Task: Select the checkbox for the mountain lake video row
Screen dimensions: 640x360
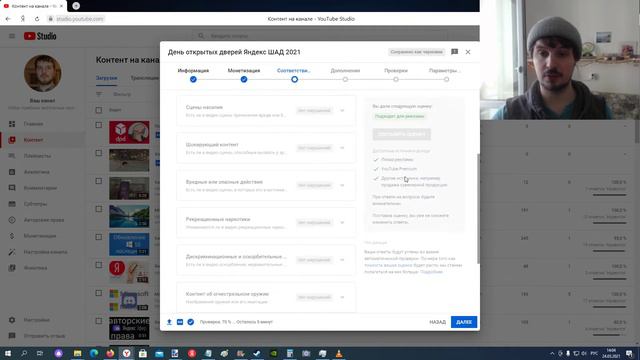Action: [x=99, y=209]
